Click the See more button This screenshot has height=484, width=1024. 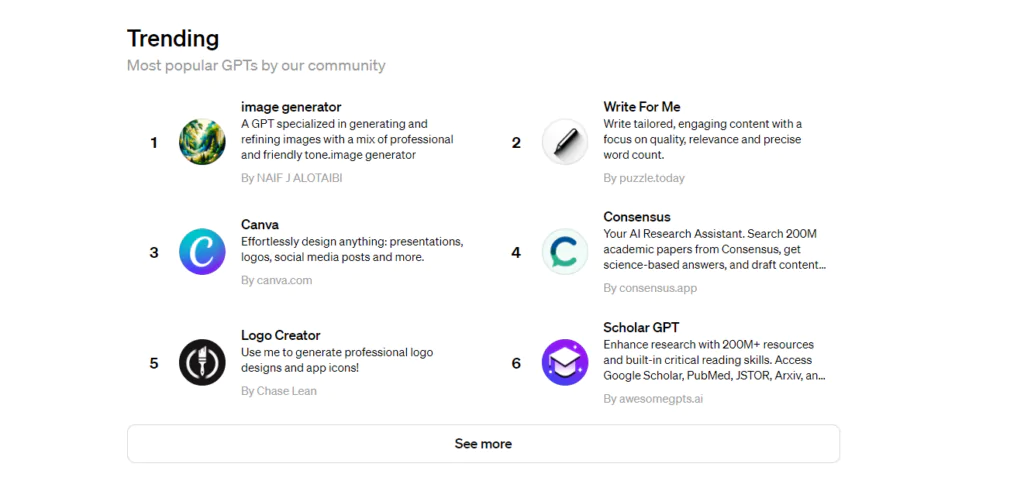pyautogui.click(x=483, y=444)
